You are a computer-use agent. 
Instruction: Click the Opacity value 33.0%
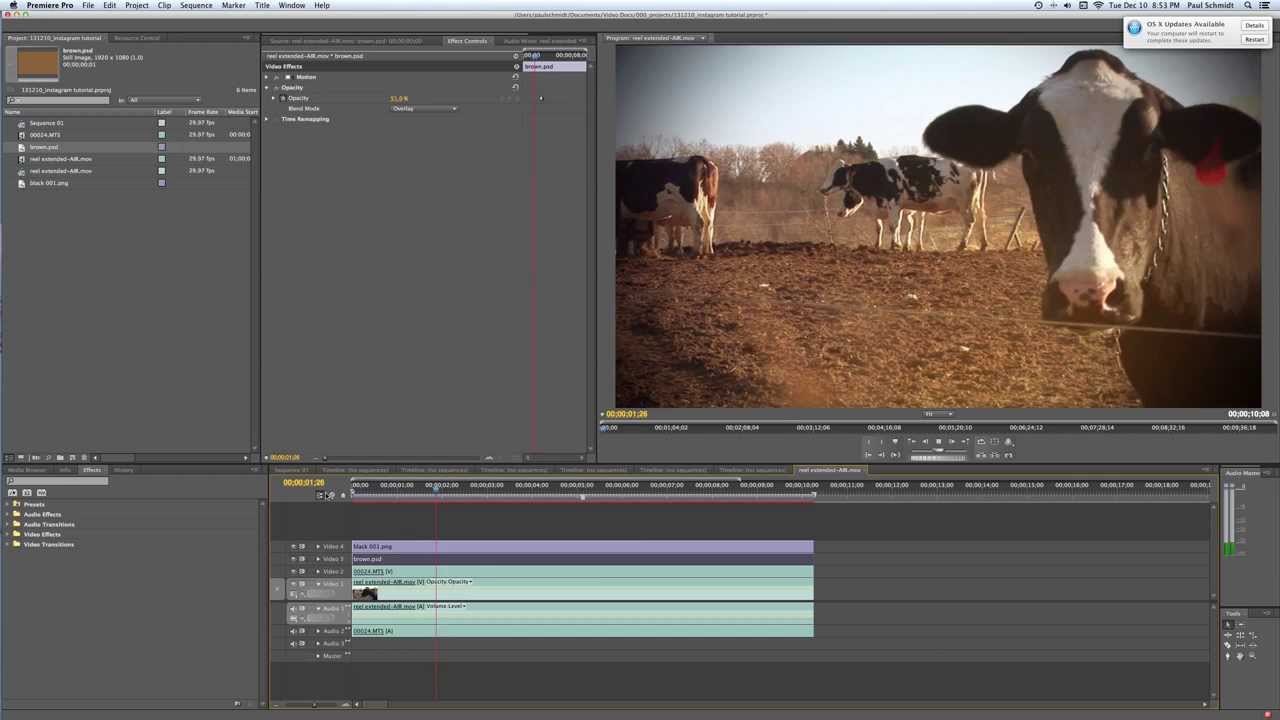click(399, 98)
